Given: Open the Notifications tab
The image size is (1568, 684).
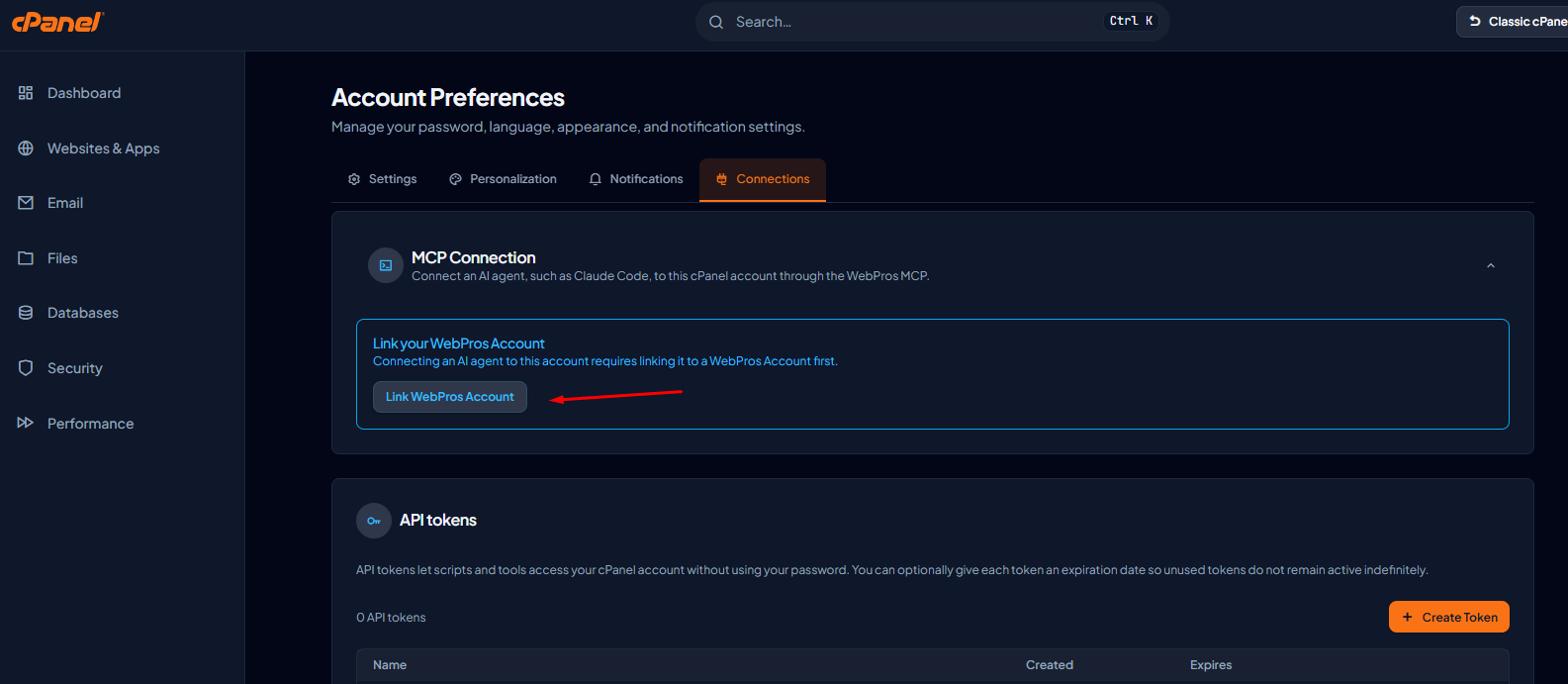Looking at the screenshot, I should pyautogui.click(x=636, y=179).
